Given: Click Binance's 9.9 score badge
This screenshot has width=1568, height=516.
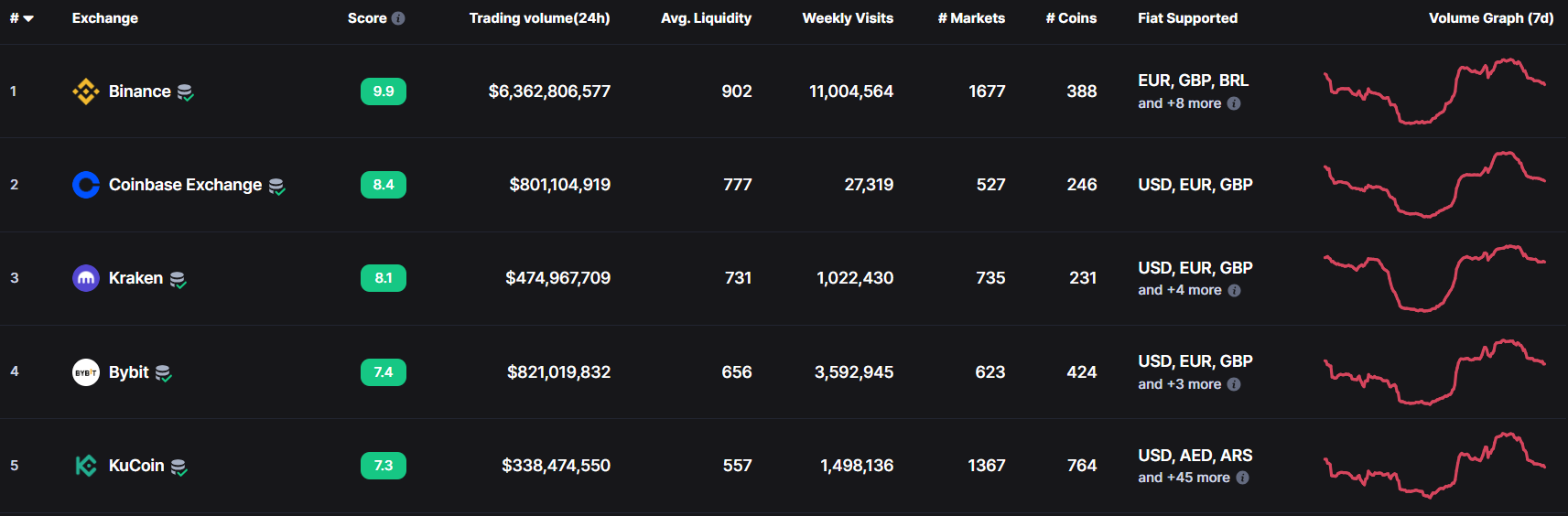Looking at the screenshot, I should click(x=384, y=91).
